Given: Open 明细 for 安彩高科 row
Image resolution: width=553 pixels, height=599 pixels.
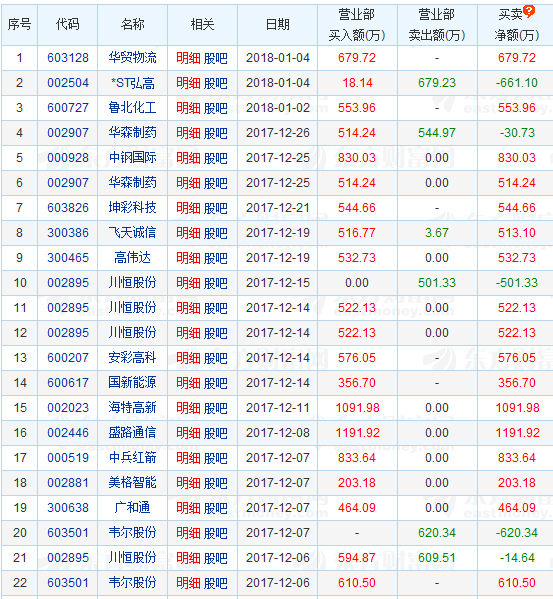Looking at the screenshot, I should 188,358.
